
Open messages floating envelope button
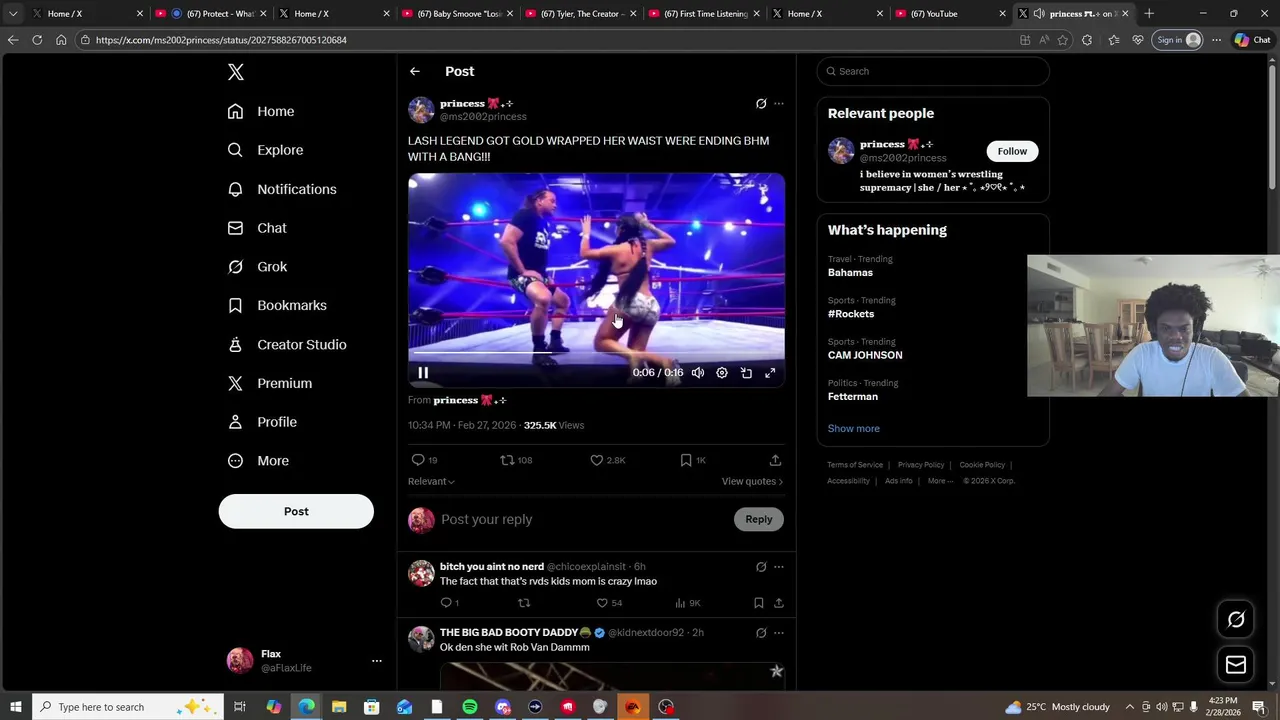[x=1236, y=665]
